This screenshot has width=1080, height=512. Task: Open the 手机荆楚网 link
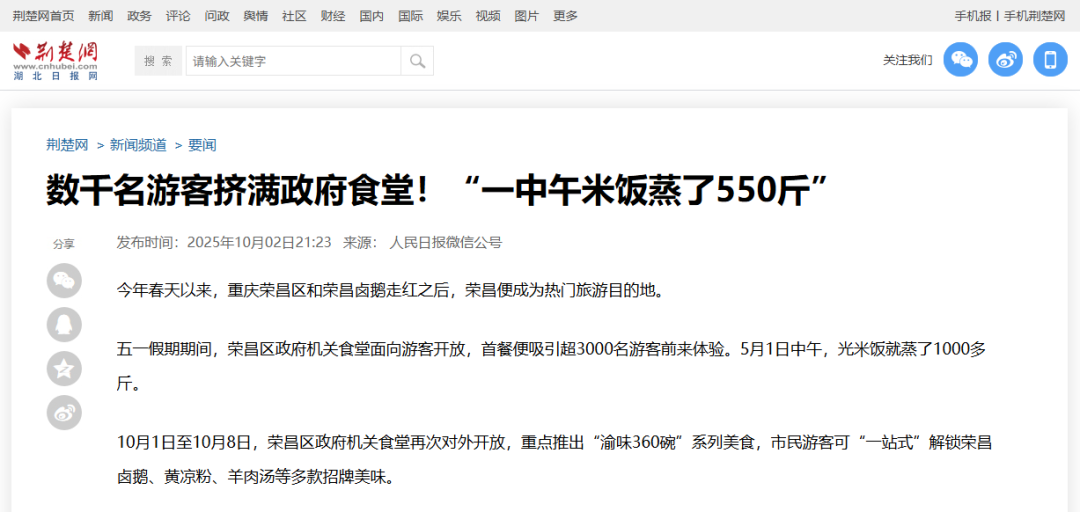tap(1035, 16)
